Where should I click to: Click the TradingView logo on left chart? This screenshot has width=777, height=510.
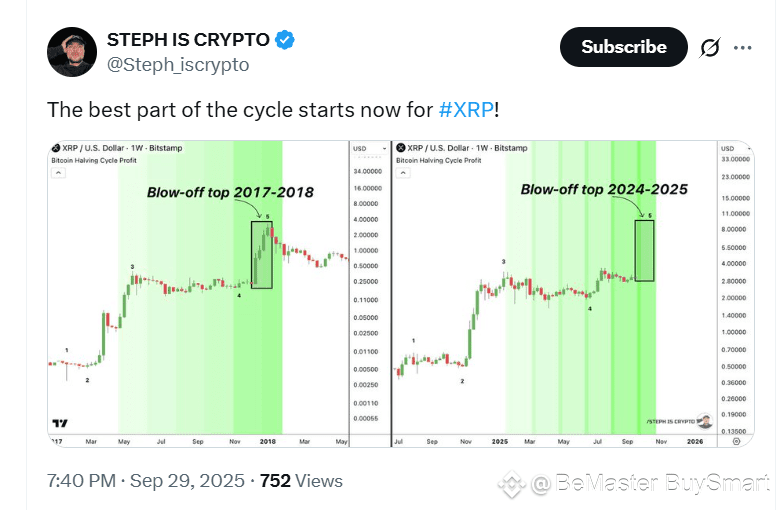(x=60, y=423)
